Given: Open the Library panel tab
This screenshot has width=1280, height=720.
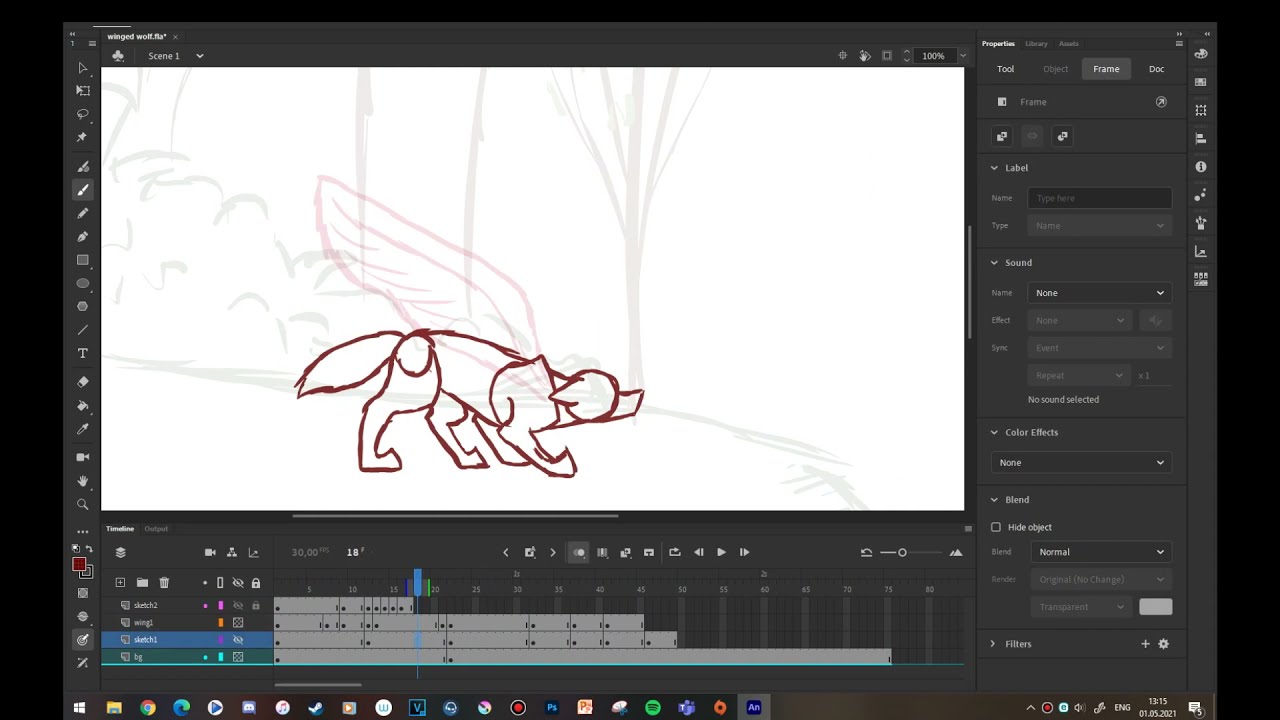Looking at the screenshot, I should [1036, 44].
